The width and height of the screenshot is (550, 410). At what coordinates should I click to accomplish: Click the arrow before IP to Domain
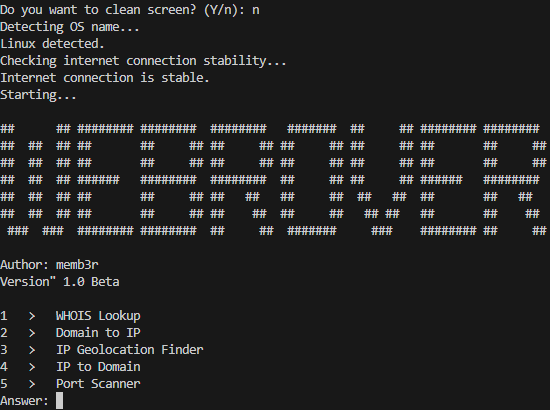pyautogui.click(x=32, y=367)
